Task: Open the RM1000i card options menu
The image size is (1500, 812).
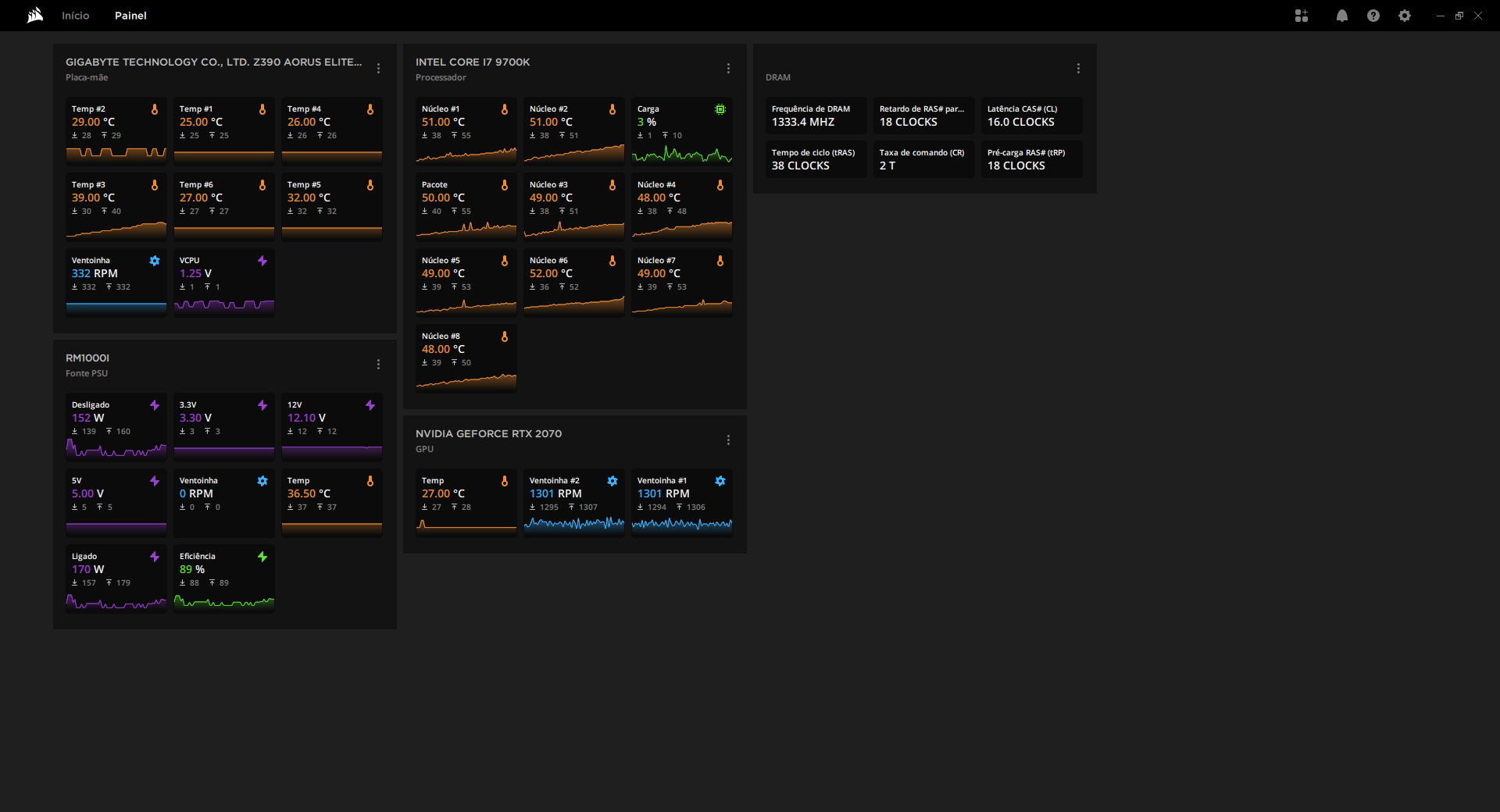Action: (379, 365)
